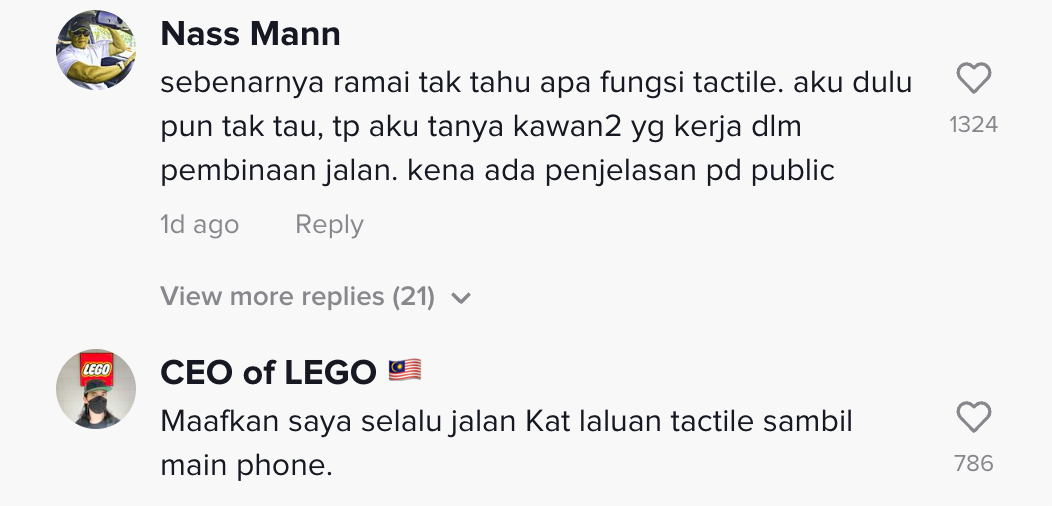1052x506 pixels.
Task: Click the line starting "Maafkan saya selalu jalan"
Action: pos(506,421)
